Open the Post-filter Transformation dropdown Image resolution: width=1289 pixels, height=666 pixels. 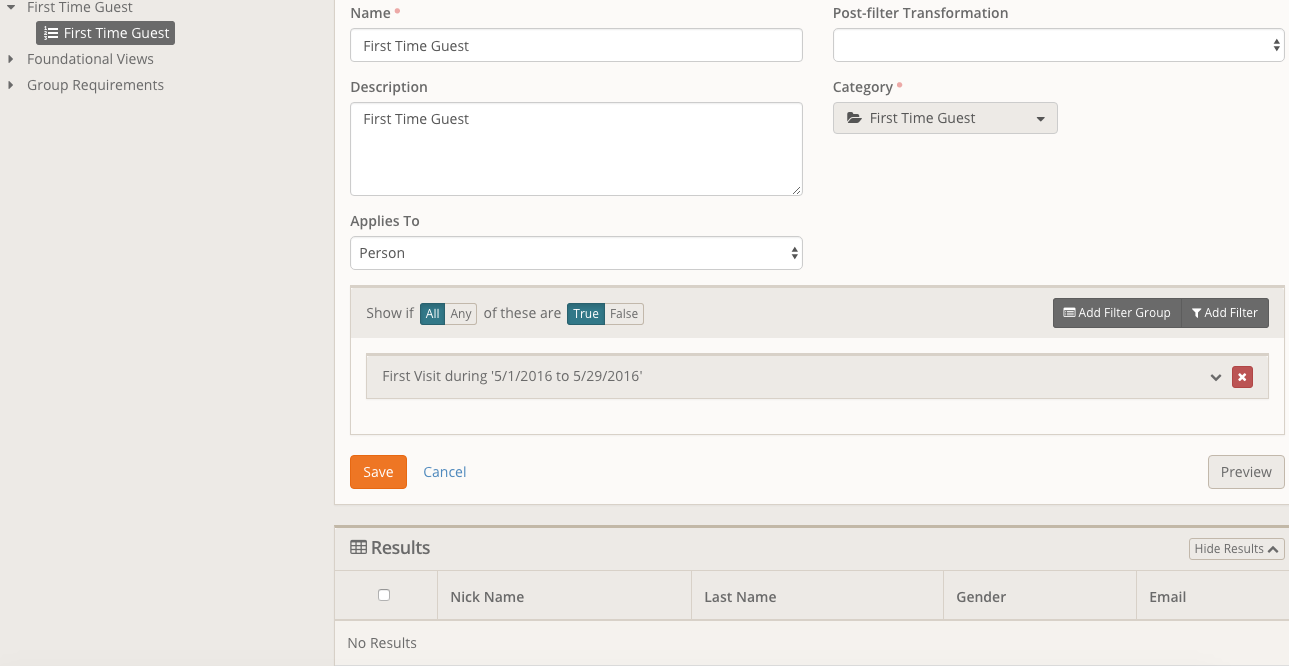[x=1058, y=45]
